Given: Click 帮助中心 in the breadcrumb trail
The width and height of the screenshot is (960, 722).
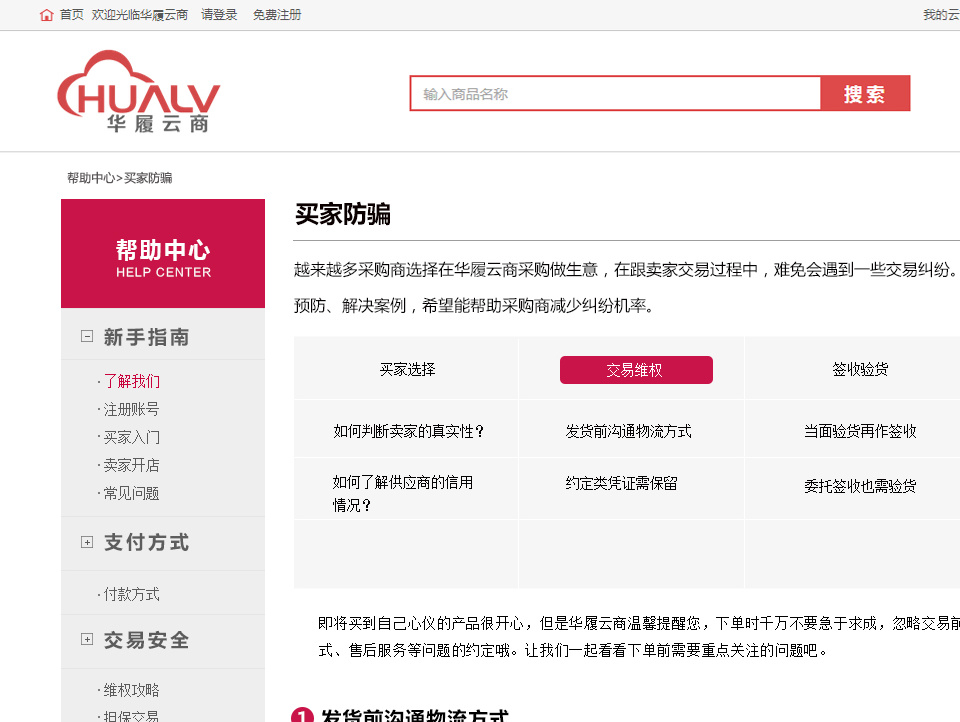Looking at the screenshot, I should coord(89,176).
